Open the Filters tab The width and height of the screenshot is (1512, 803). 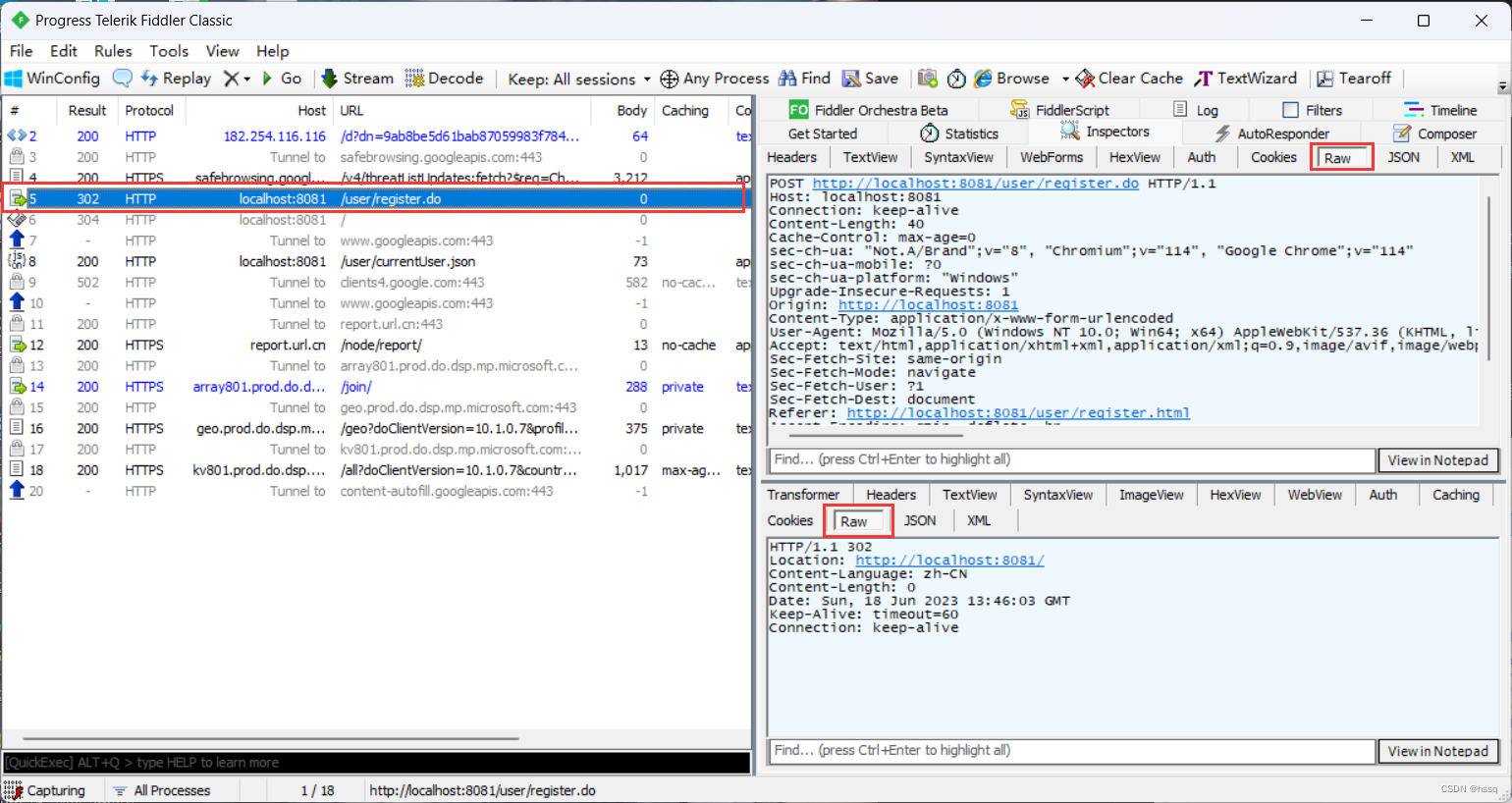pos(1312,110)
